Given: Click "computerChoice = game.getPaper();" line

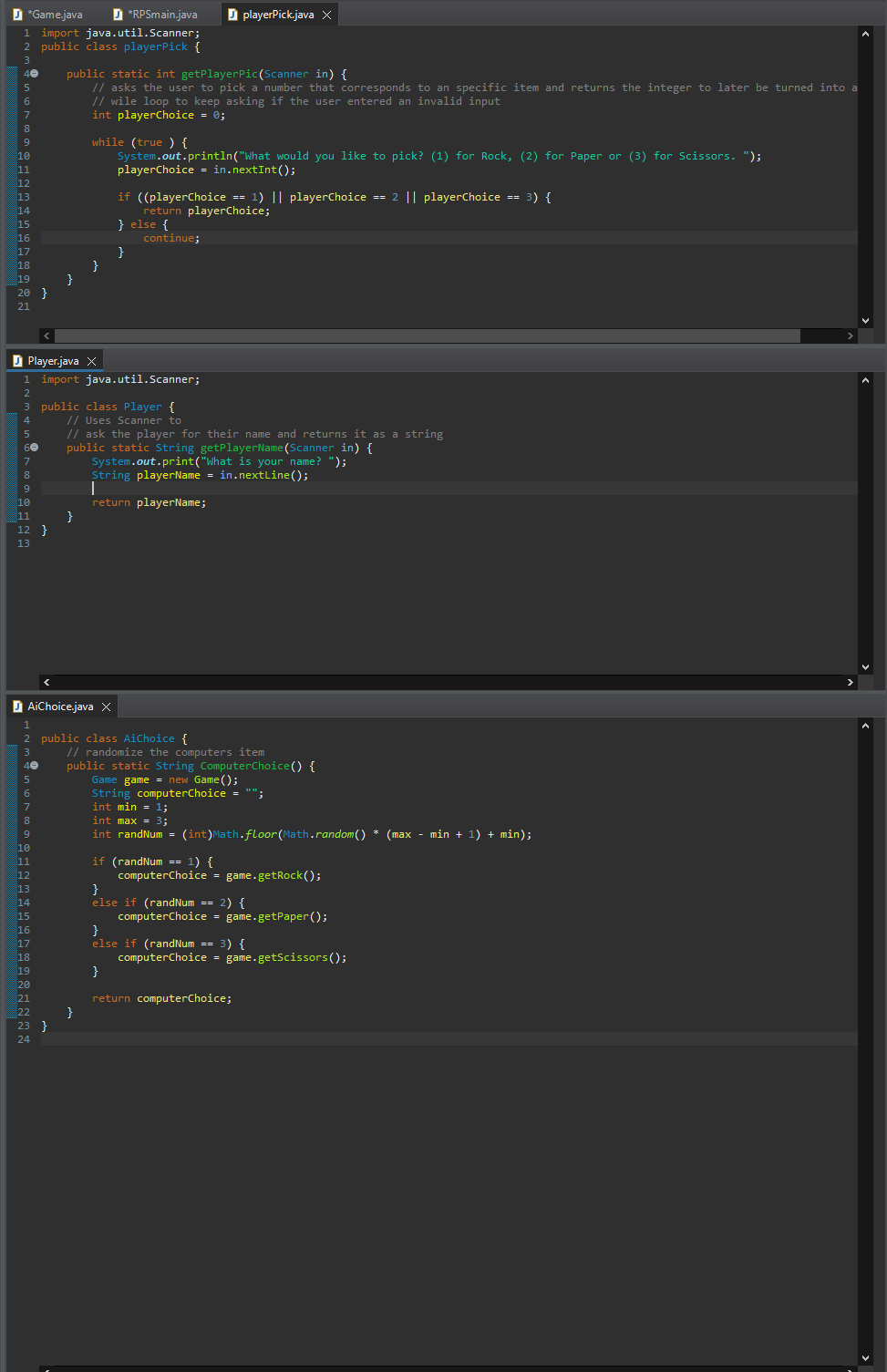Looking at the screenshot, I should (x=222, y=916).
